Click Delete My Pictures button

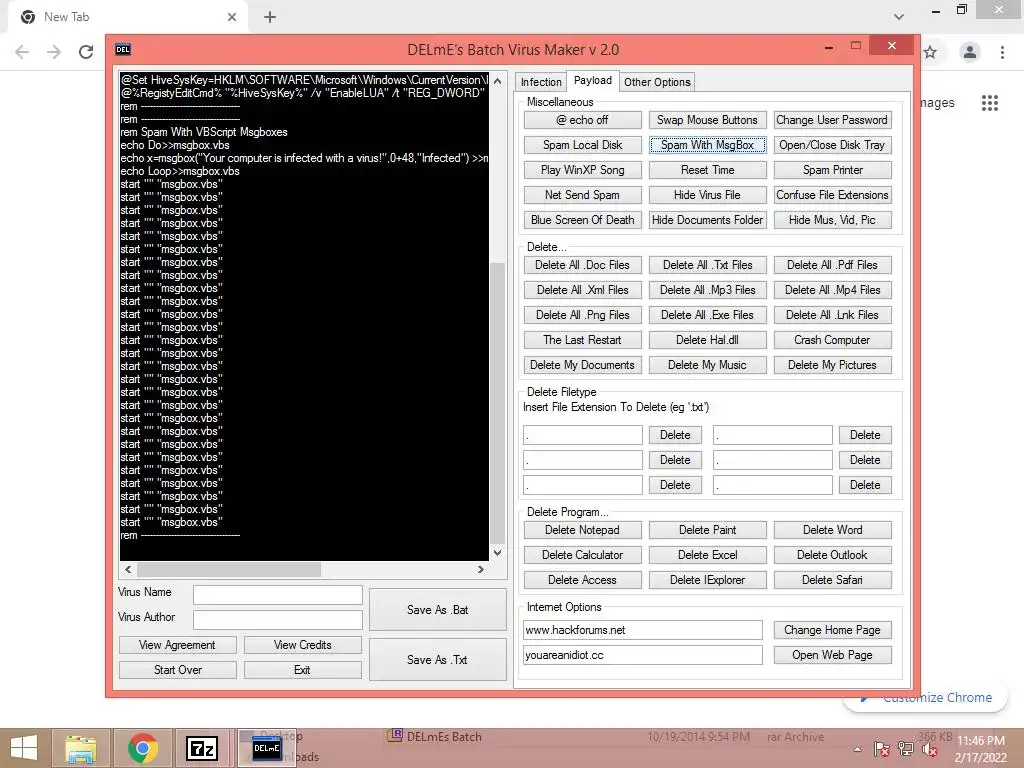[x=832, y=365]
